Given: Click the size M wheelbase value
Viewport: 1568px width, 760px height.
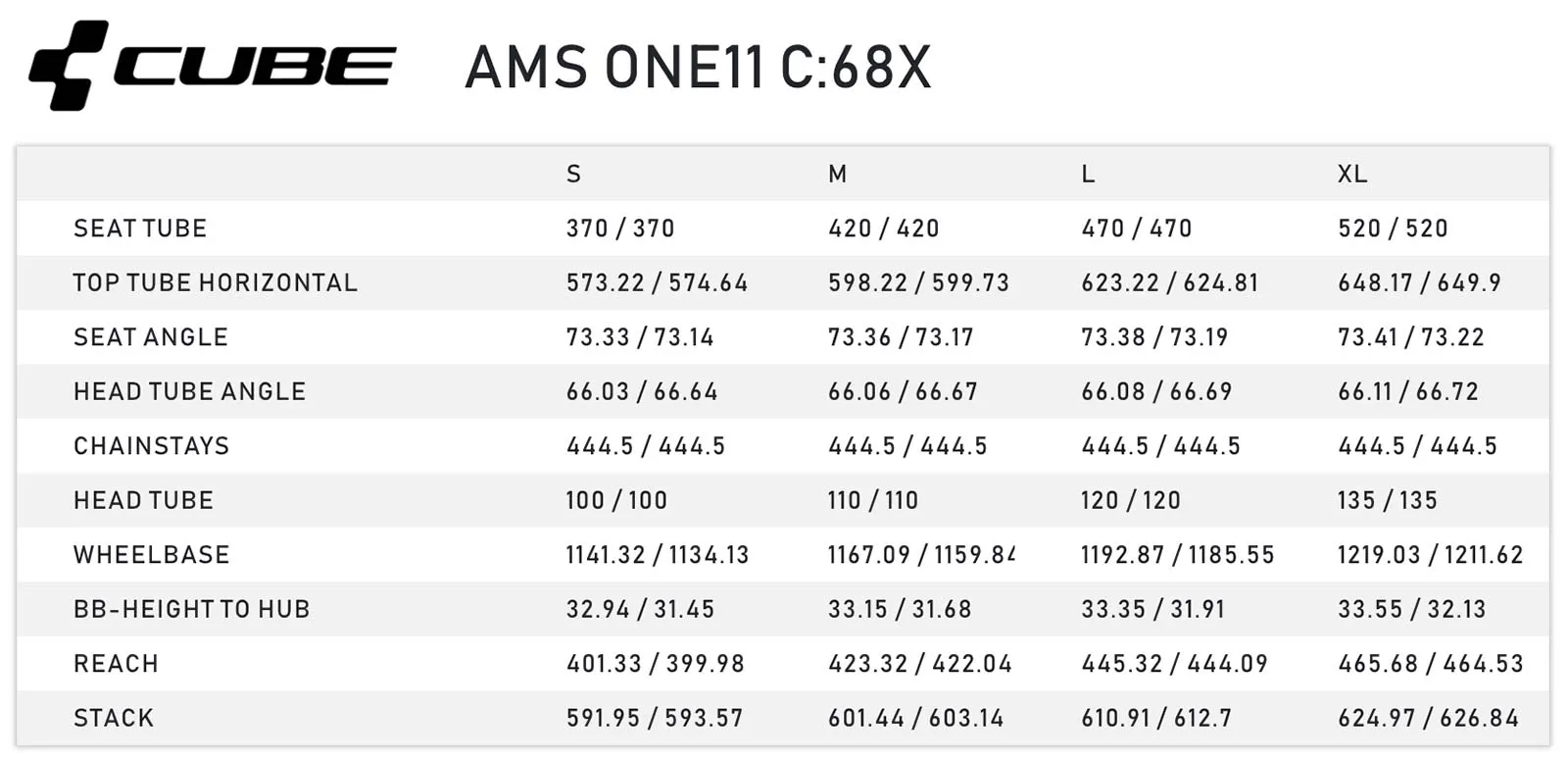Looking at the screenshot, I should point(921,555).
